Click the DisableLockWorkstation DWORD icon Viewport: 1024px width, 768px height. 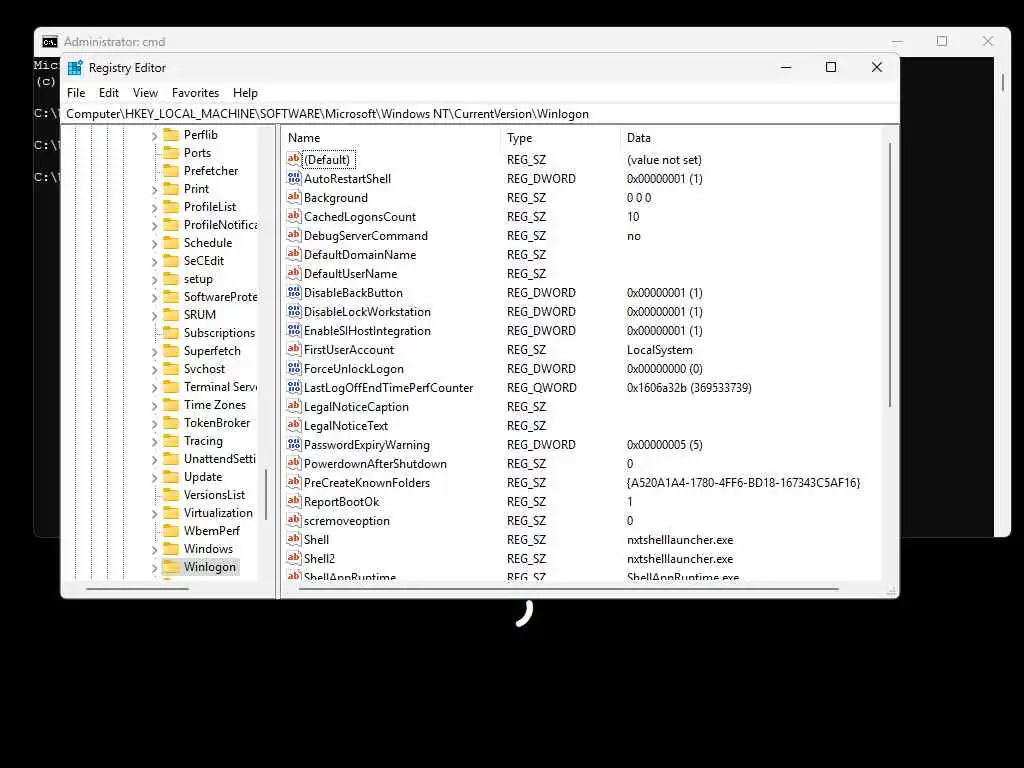294,312
